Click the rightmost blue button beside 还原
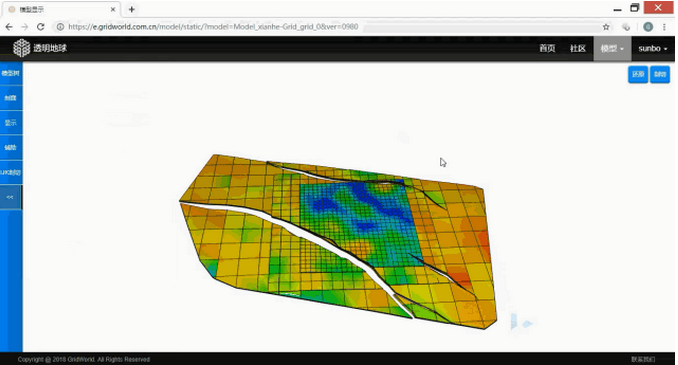The image size is (678, 365). coord(660,74)
